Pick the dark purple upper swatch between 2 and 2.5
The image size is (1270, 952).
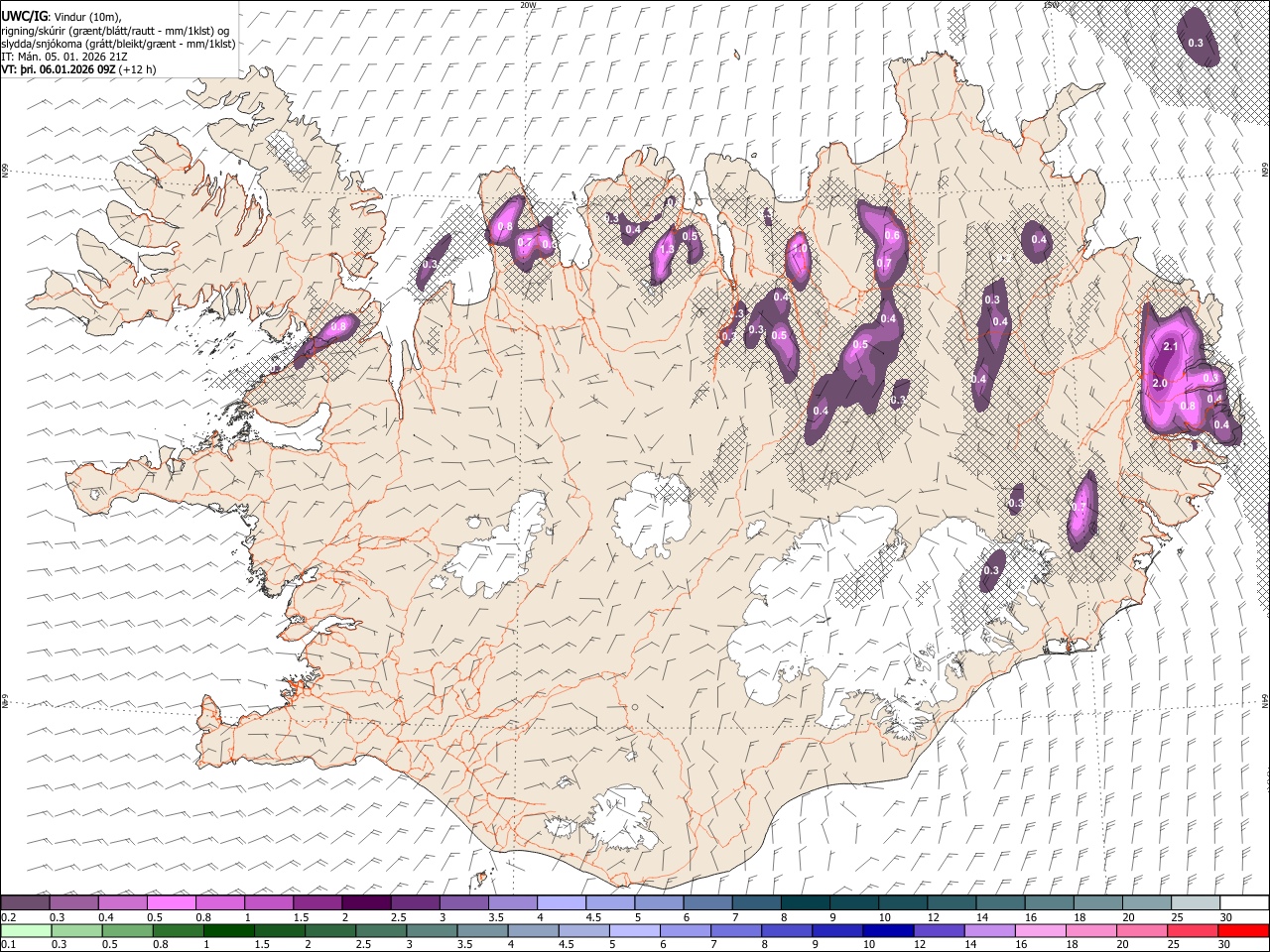[366, 903]
